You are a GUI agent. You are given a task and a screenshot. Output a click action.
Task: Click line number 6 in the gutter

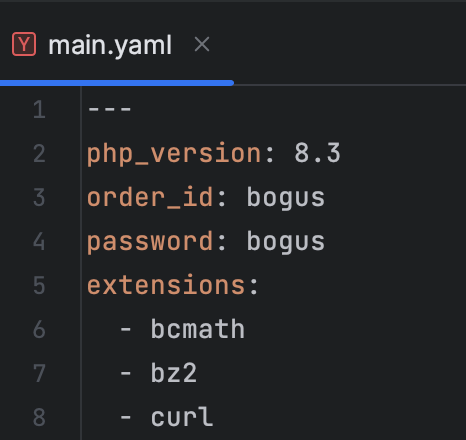click(x=39, y=330)
